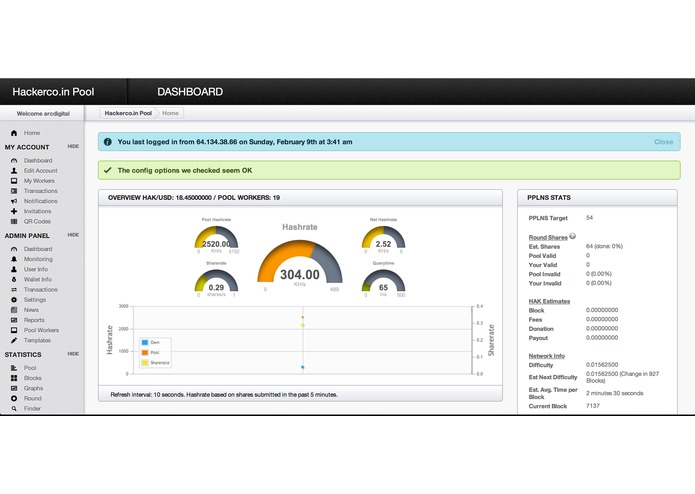Click the Network Info heading link

pyautogui.click(x=547, y=356)
